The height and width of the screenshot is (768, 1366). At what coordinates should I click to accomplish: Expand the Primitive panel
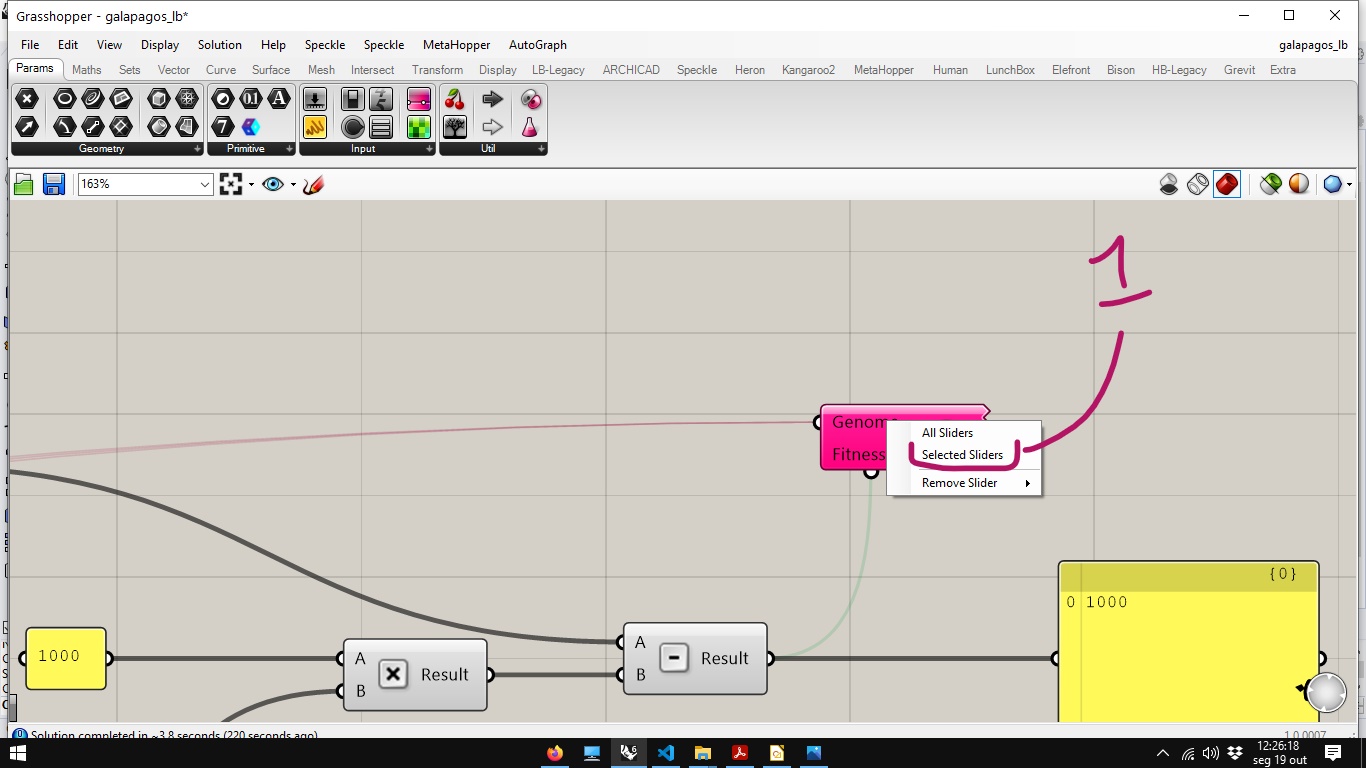pyautogui.click(x=290, y=149)
